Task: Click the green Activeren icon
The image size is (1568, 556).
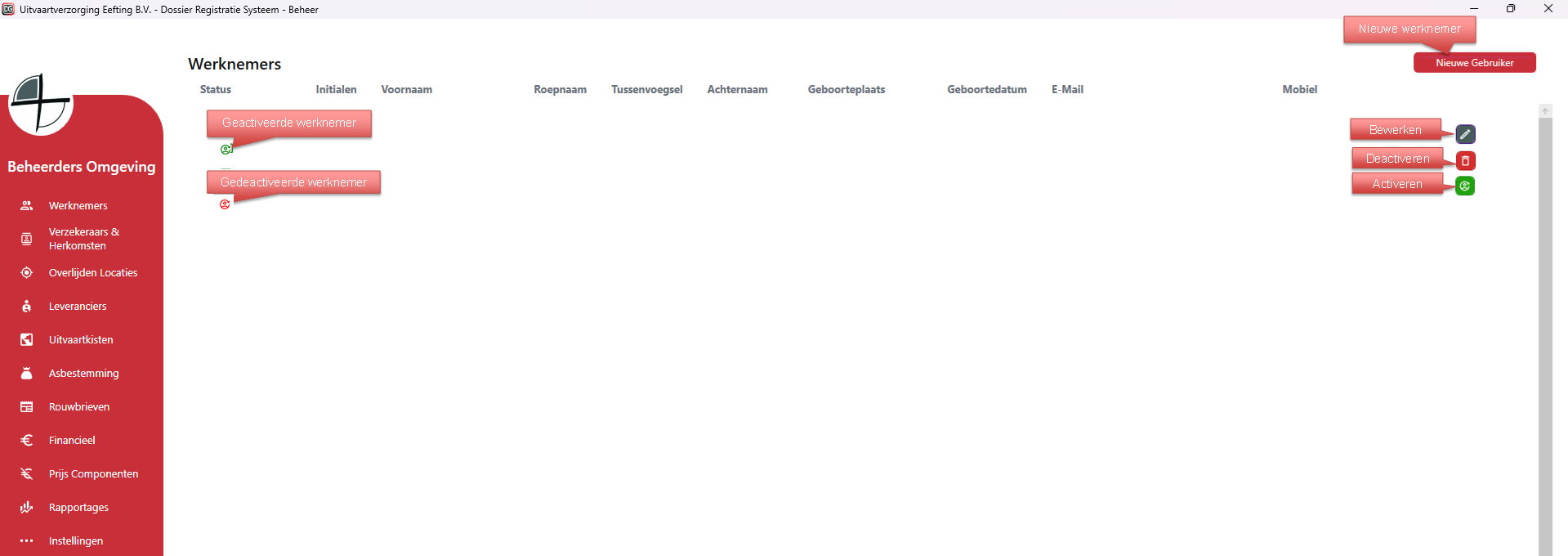Action: point(1465,186)
